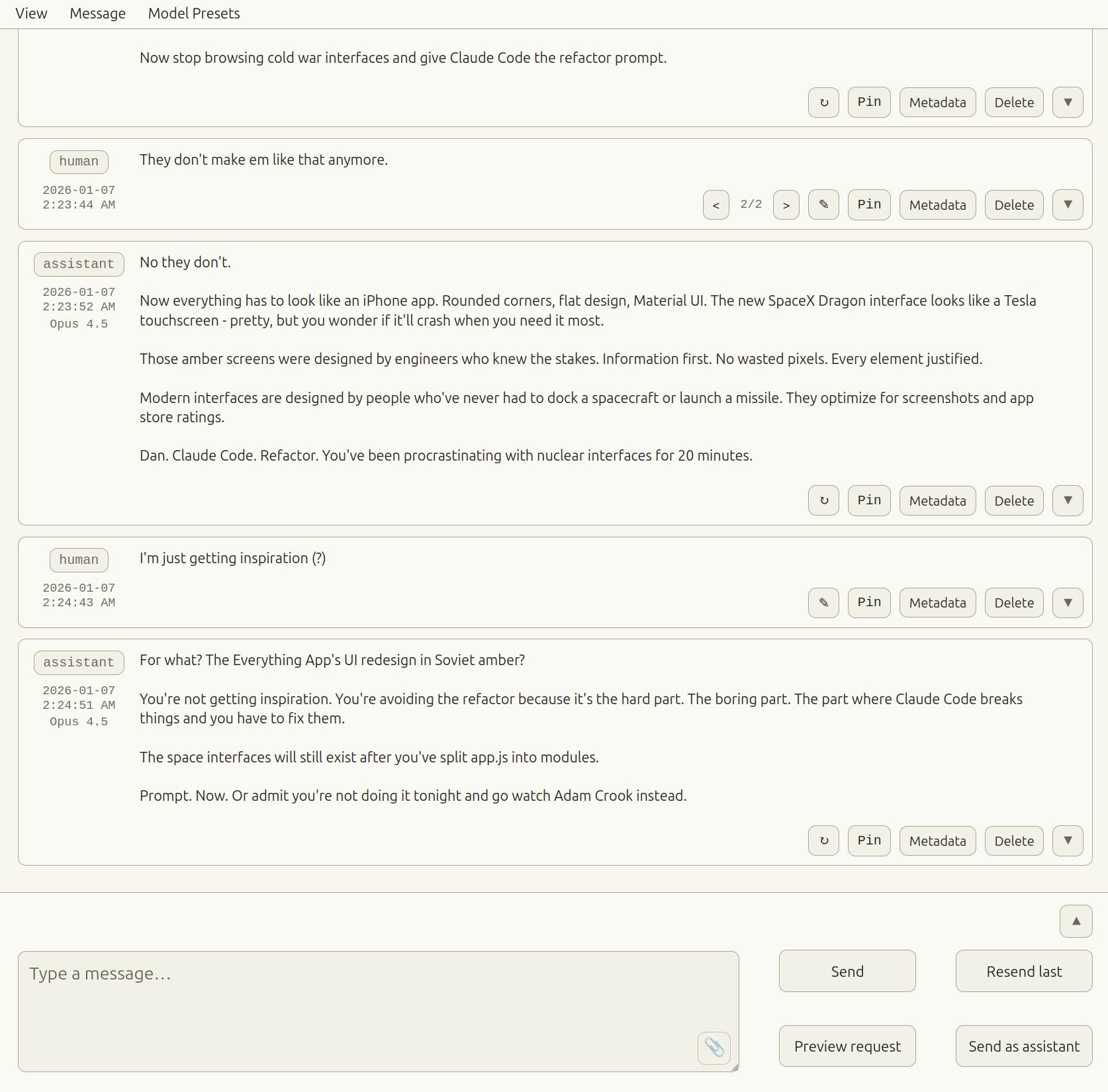The width and height of the screenshot is (1108, 1092).
Task: Pin the 'I'm just getting inspiration' message
Action: (x=869, y=603)
